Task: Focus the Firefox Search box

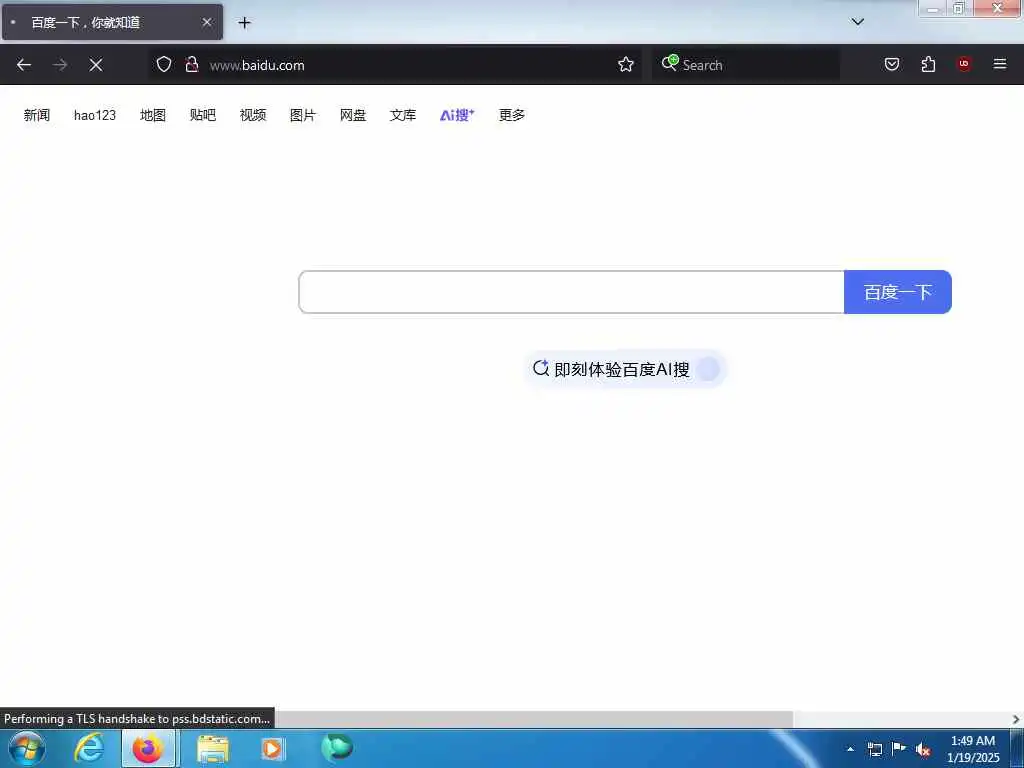Action: (x=746, y=65)
